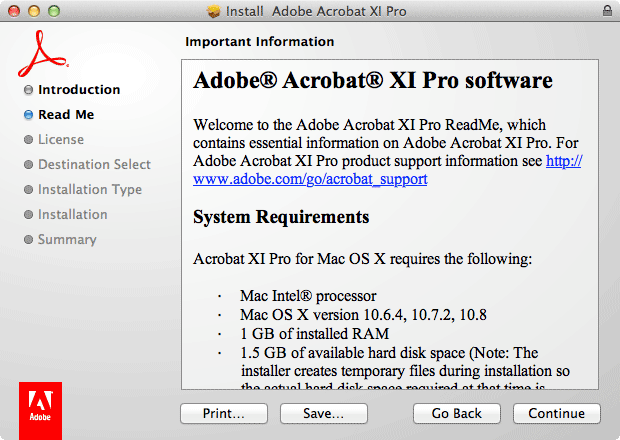620x440 pixels.
Task: Select the Installation step
Action: click(72, 215)
